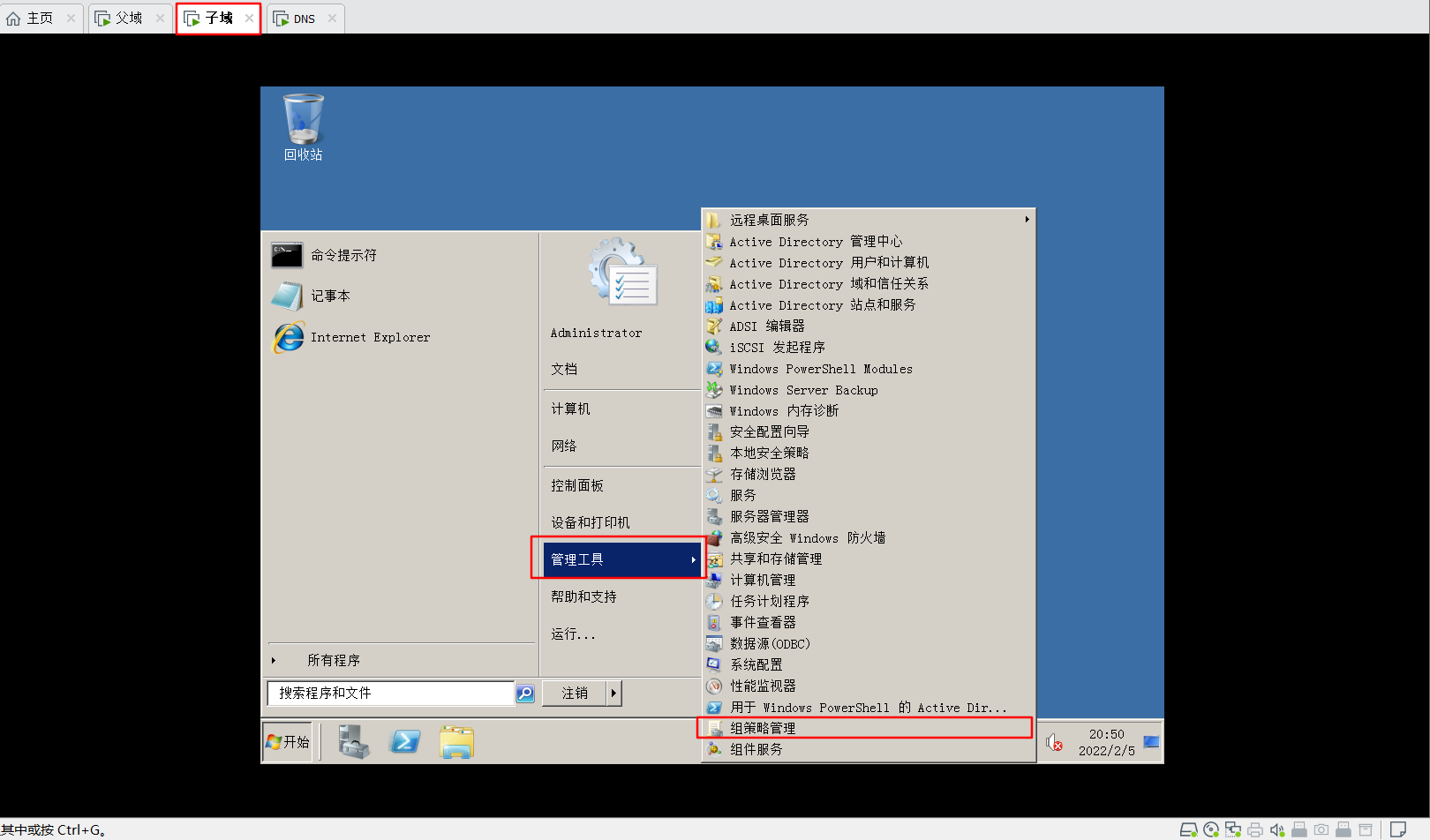
Task: Click the 开始 Start button
Action: [288, 742]
